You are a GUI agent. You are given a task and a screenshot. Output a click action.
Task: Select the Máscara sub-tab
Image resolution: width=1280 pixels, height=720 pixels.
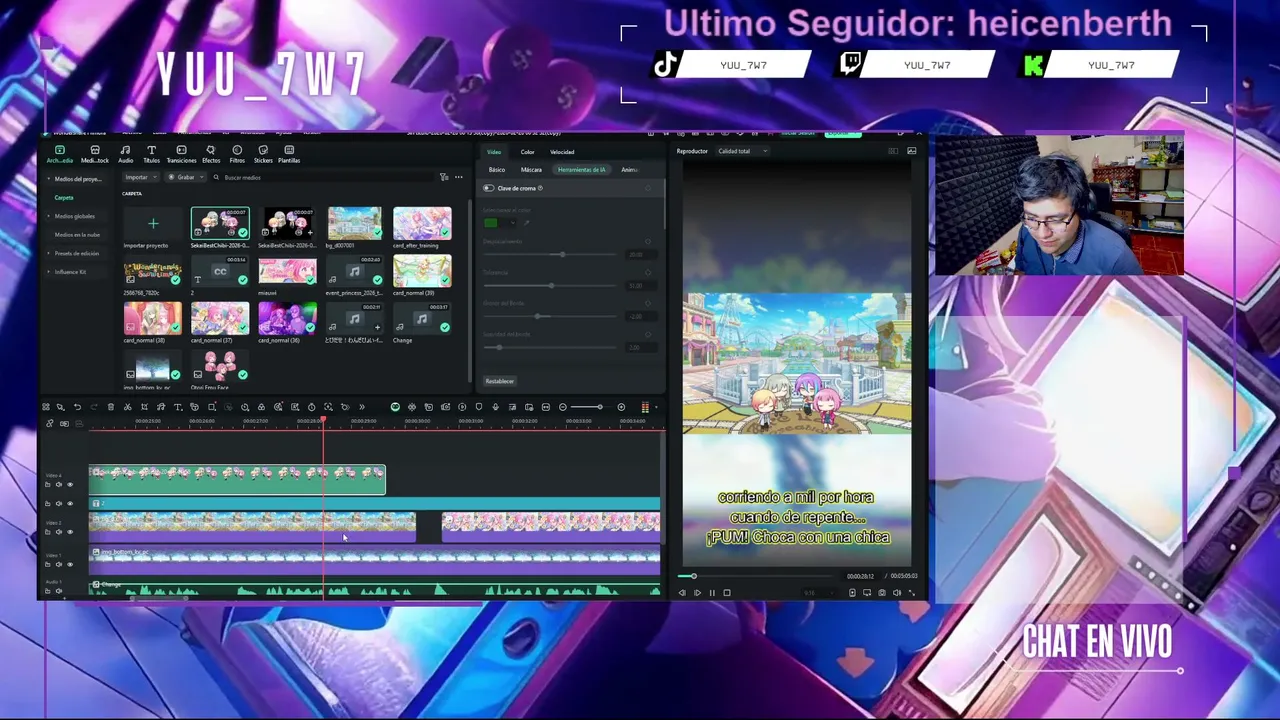(531, 170)
